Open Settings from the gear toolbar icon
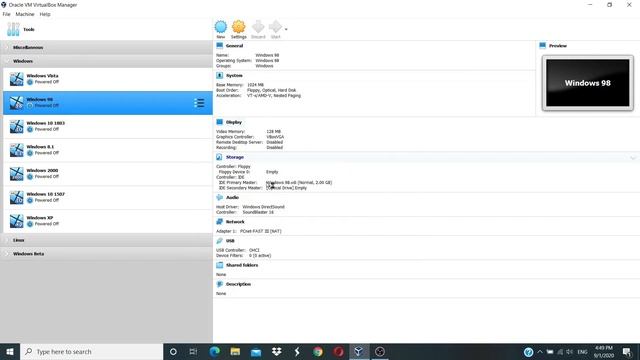 239,27
